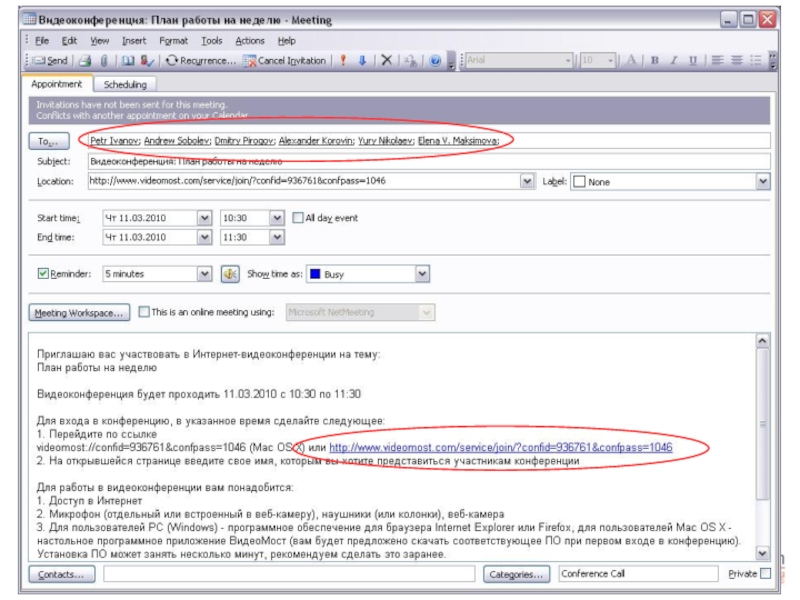This screenshot has height=600, width=800.
Task: Click the Delete X icon
Action: [386, 60]
